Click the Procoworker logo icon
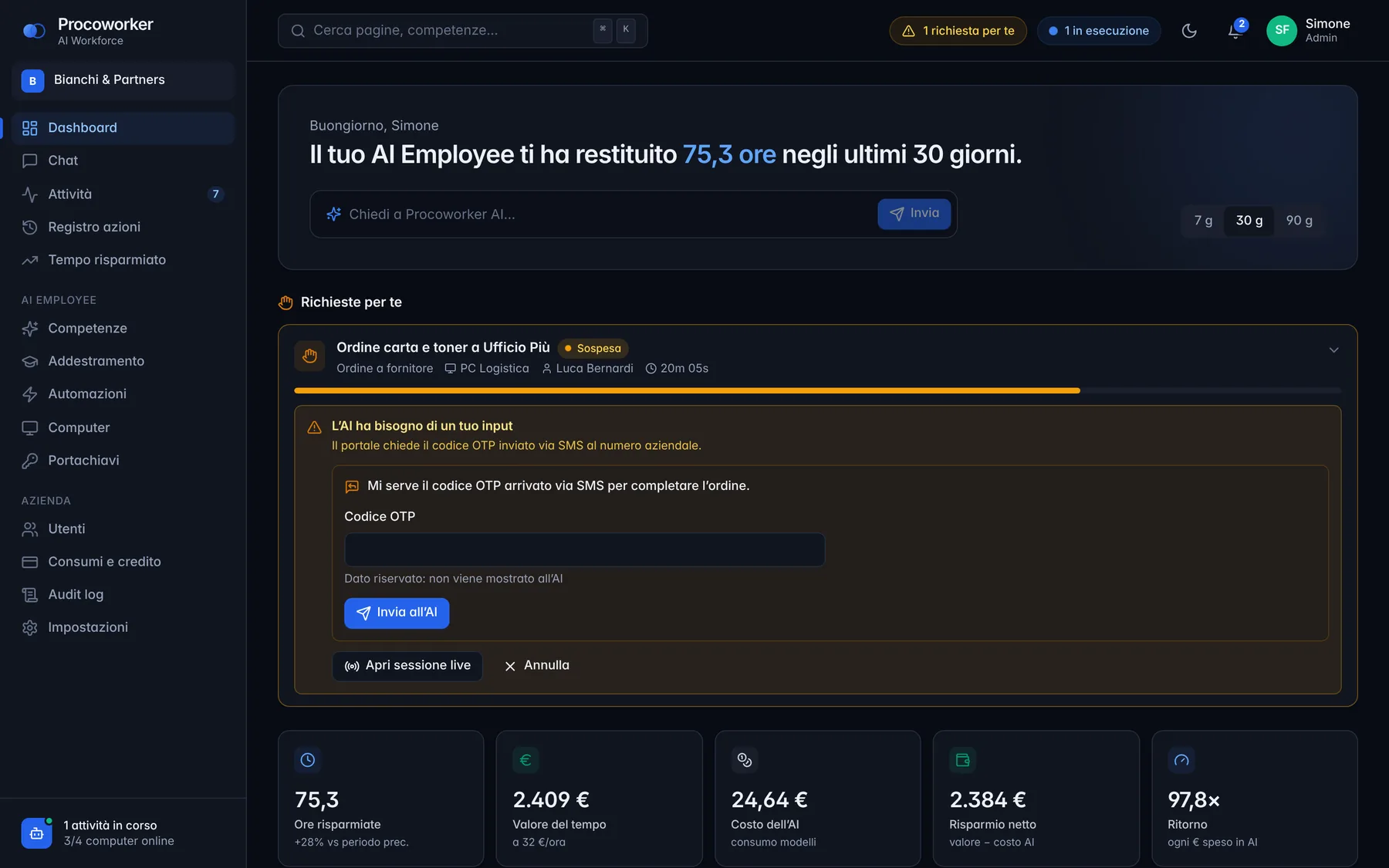Image resolution: width=1389 pixels, height=868 pixels. 34,31
